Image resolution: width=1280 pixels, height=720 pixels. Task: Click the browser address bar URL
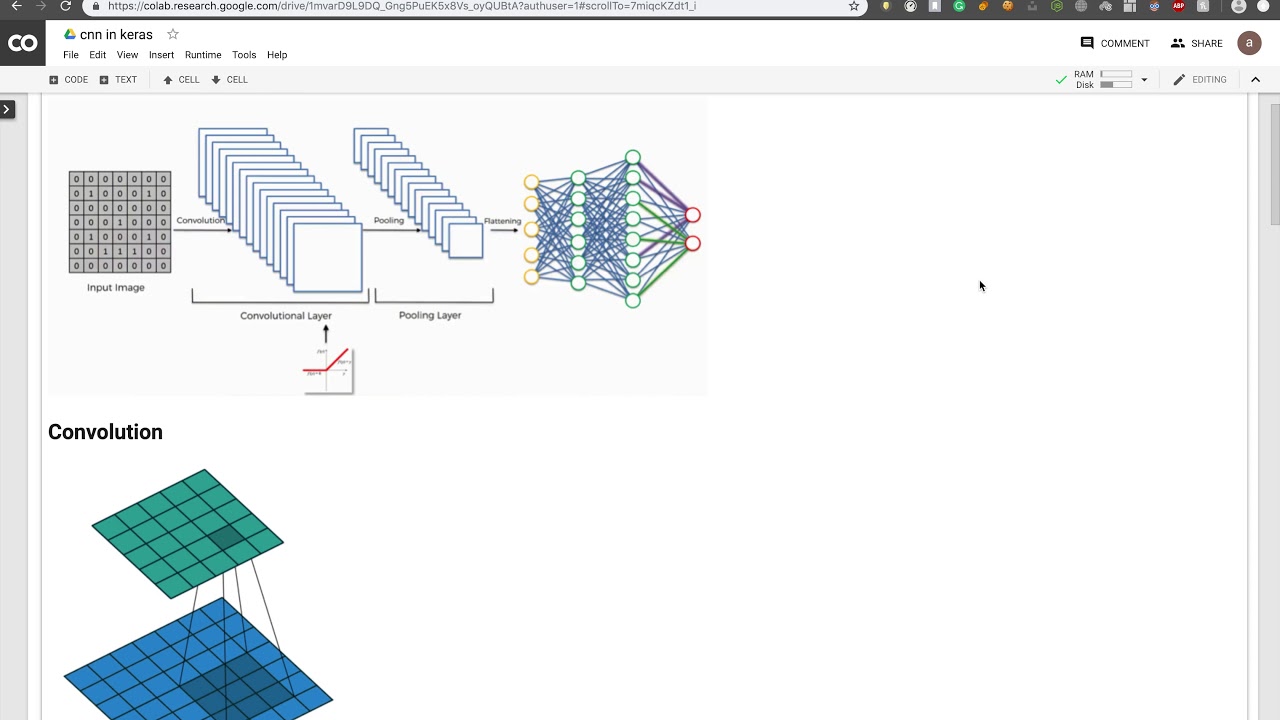pos(402,6)
